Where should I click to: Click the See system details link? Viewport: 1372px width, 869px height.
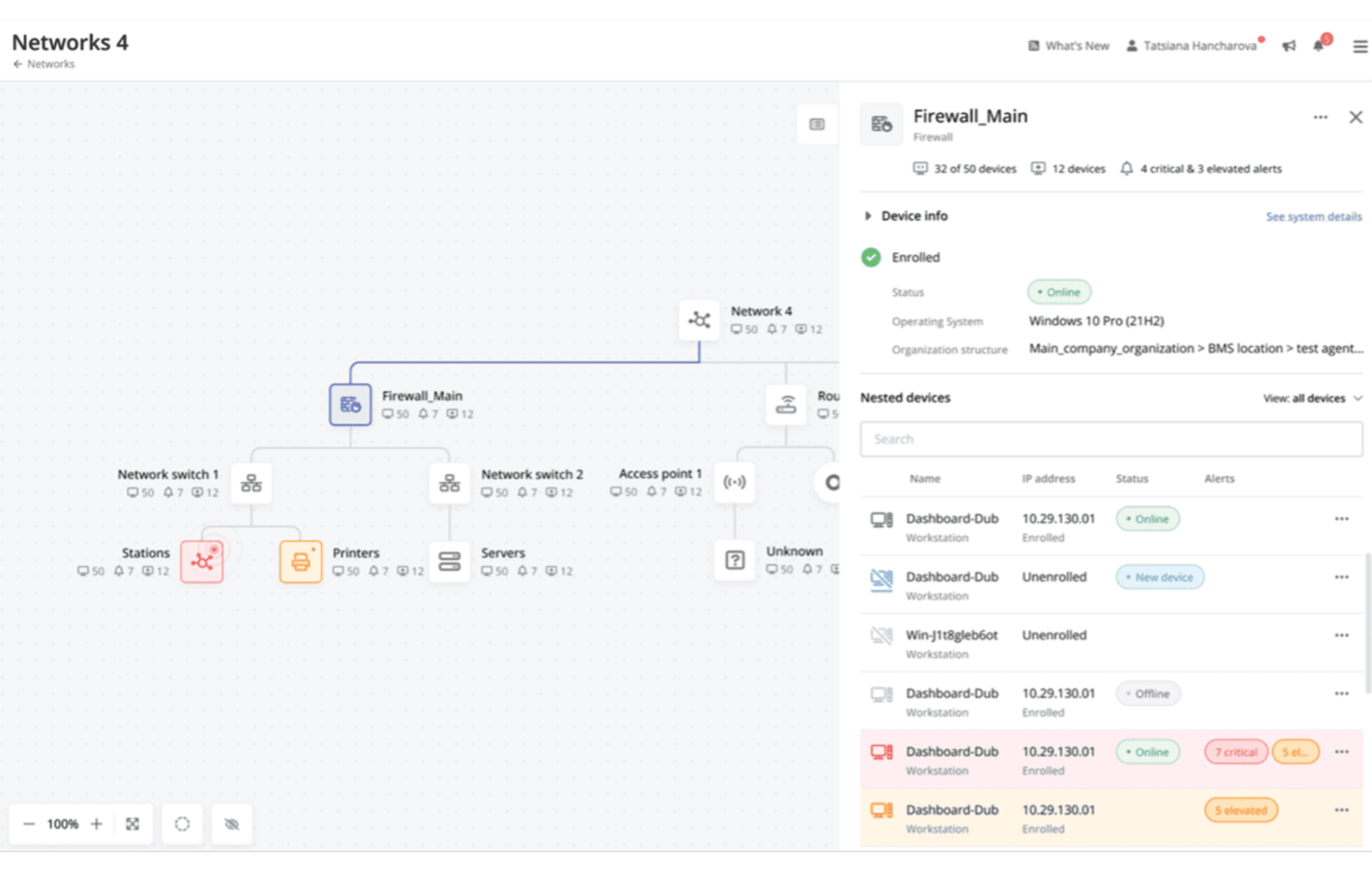[1314, 216]
